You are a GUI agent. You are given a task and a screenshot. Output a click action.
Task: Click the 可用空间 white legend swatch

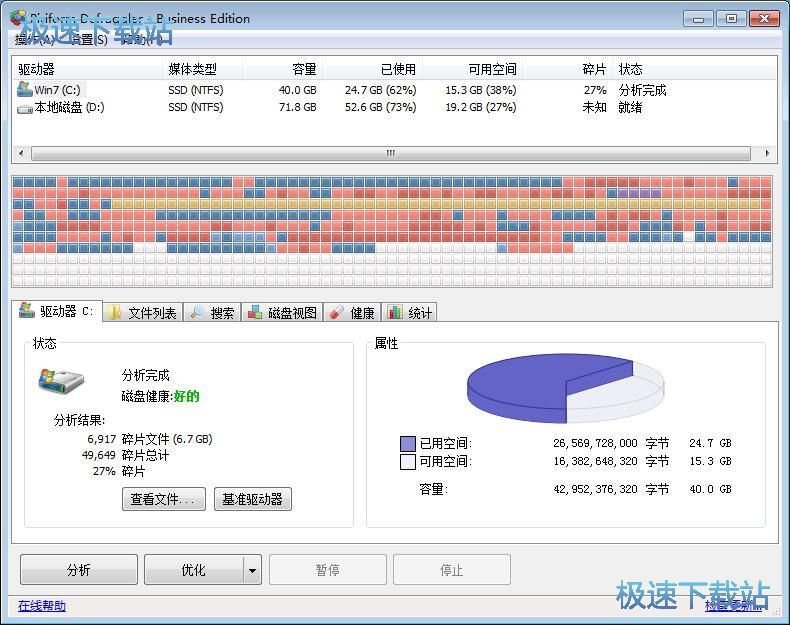point(408,461)
